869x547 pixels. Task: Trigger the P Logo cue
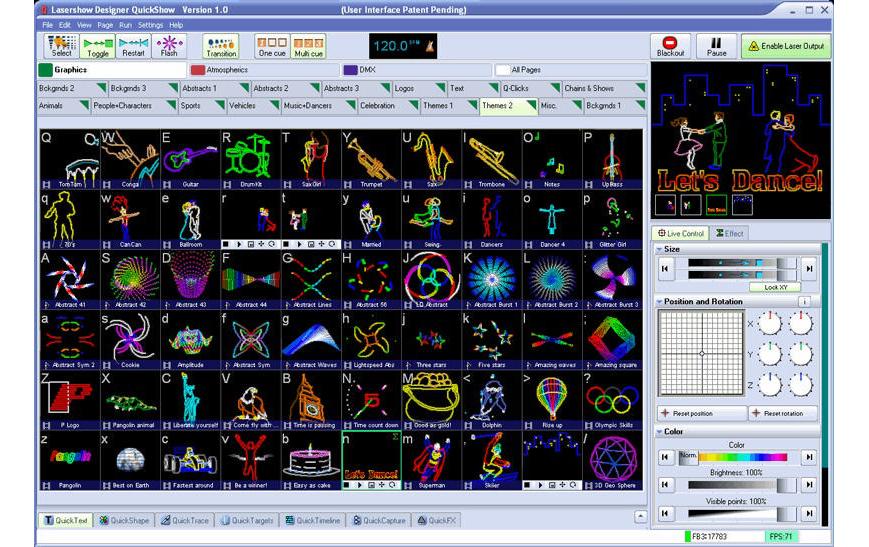click(x=69, y=400)
